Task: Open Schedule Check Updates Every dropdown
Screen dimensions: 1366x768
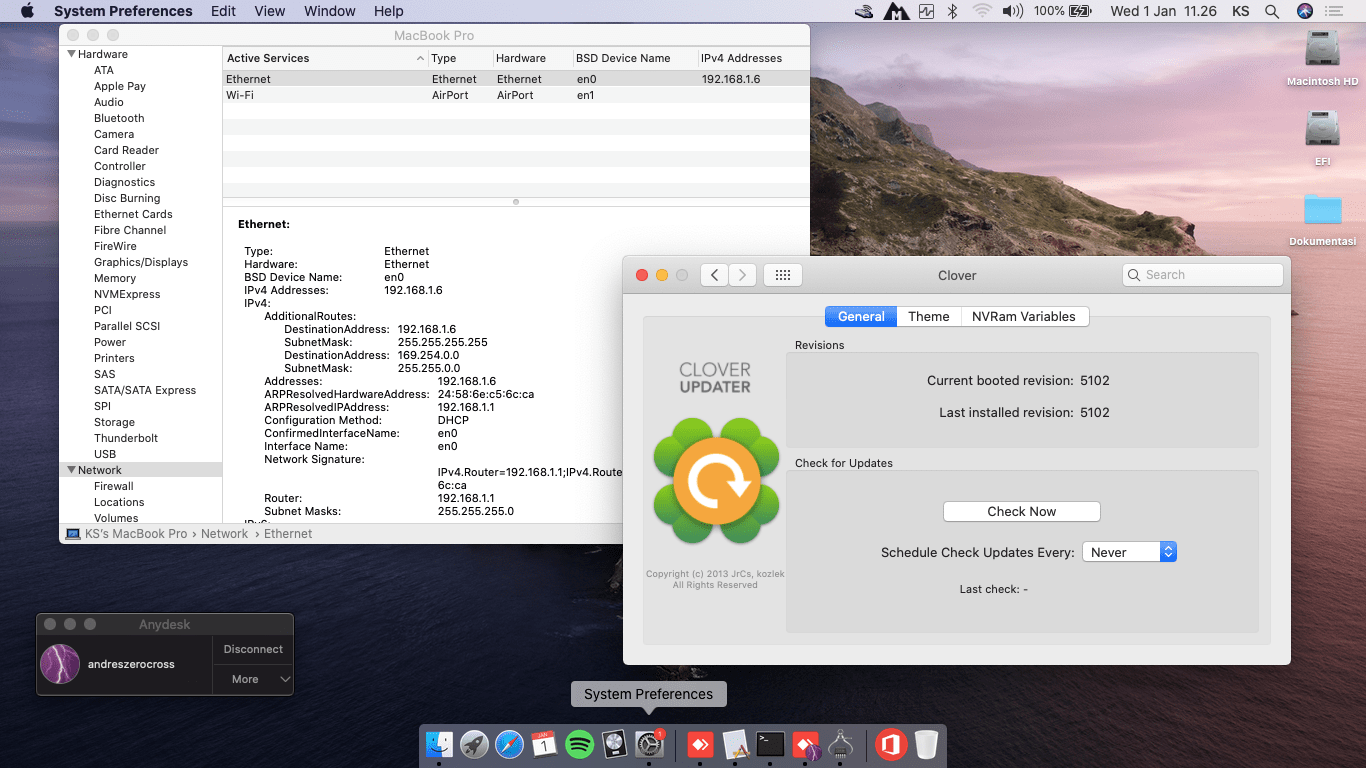Action: click(x=1129, y=552)
